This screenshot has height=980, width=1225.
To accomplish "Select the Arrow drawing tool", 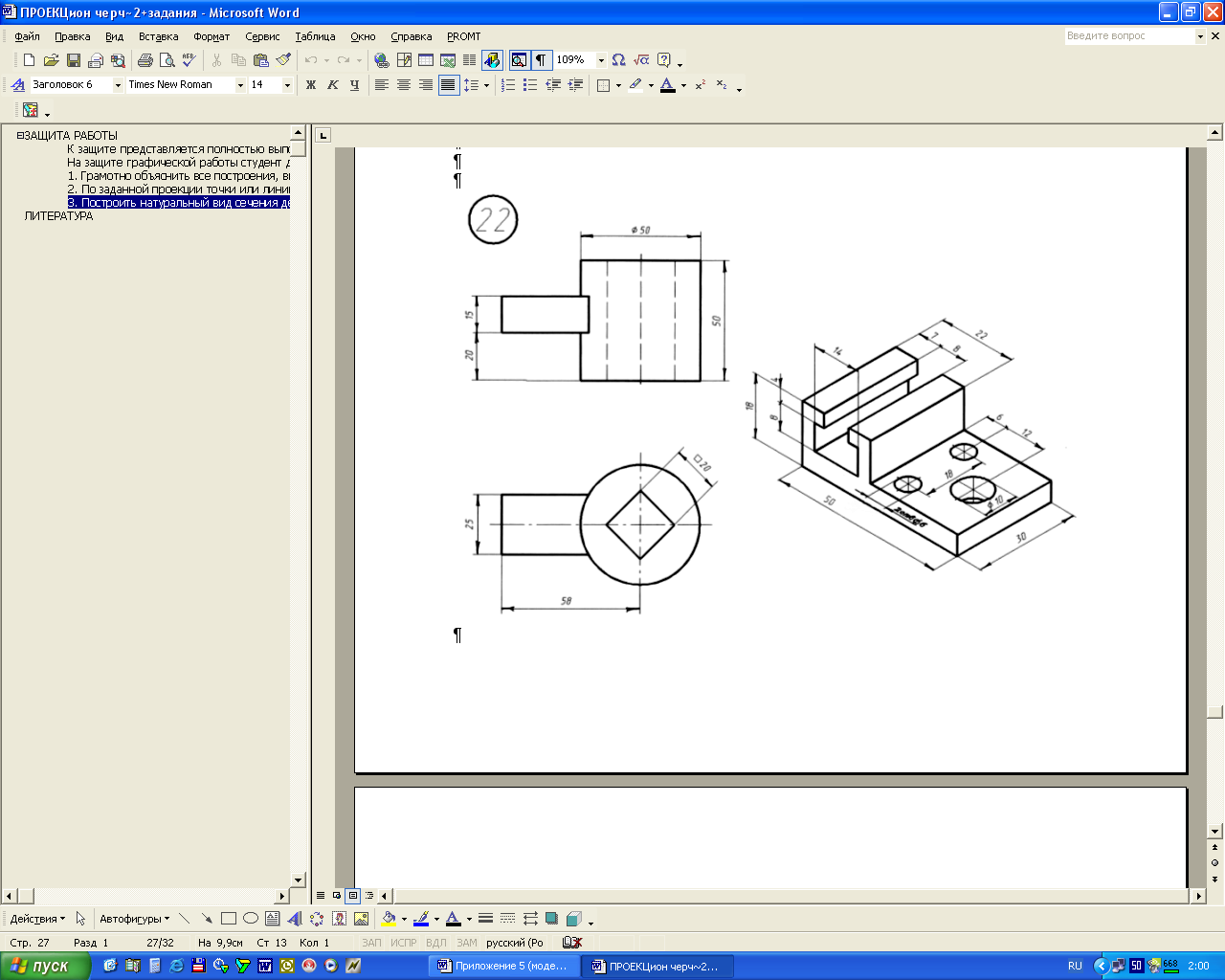I will [206, 919].
